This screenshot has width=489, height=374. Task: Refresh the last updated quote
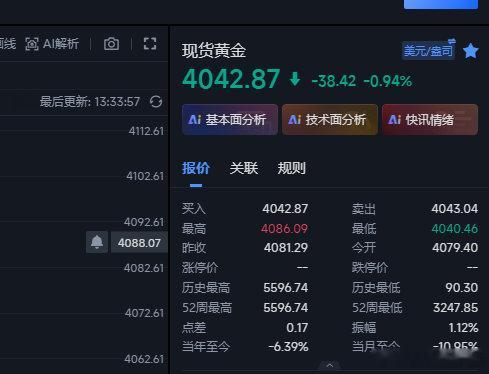tap(156, 102)
